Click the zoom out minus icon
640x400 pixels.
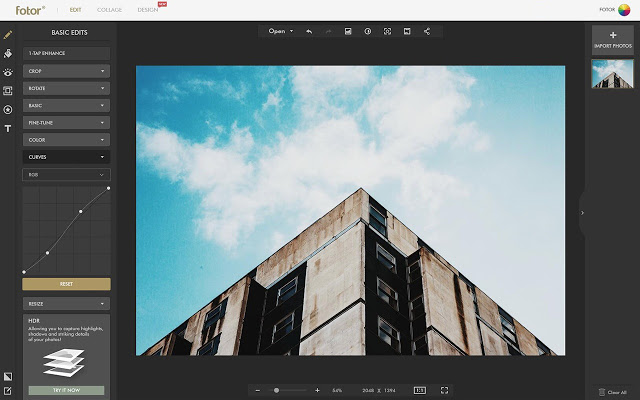point(258,390)
